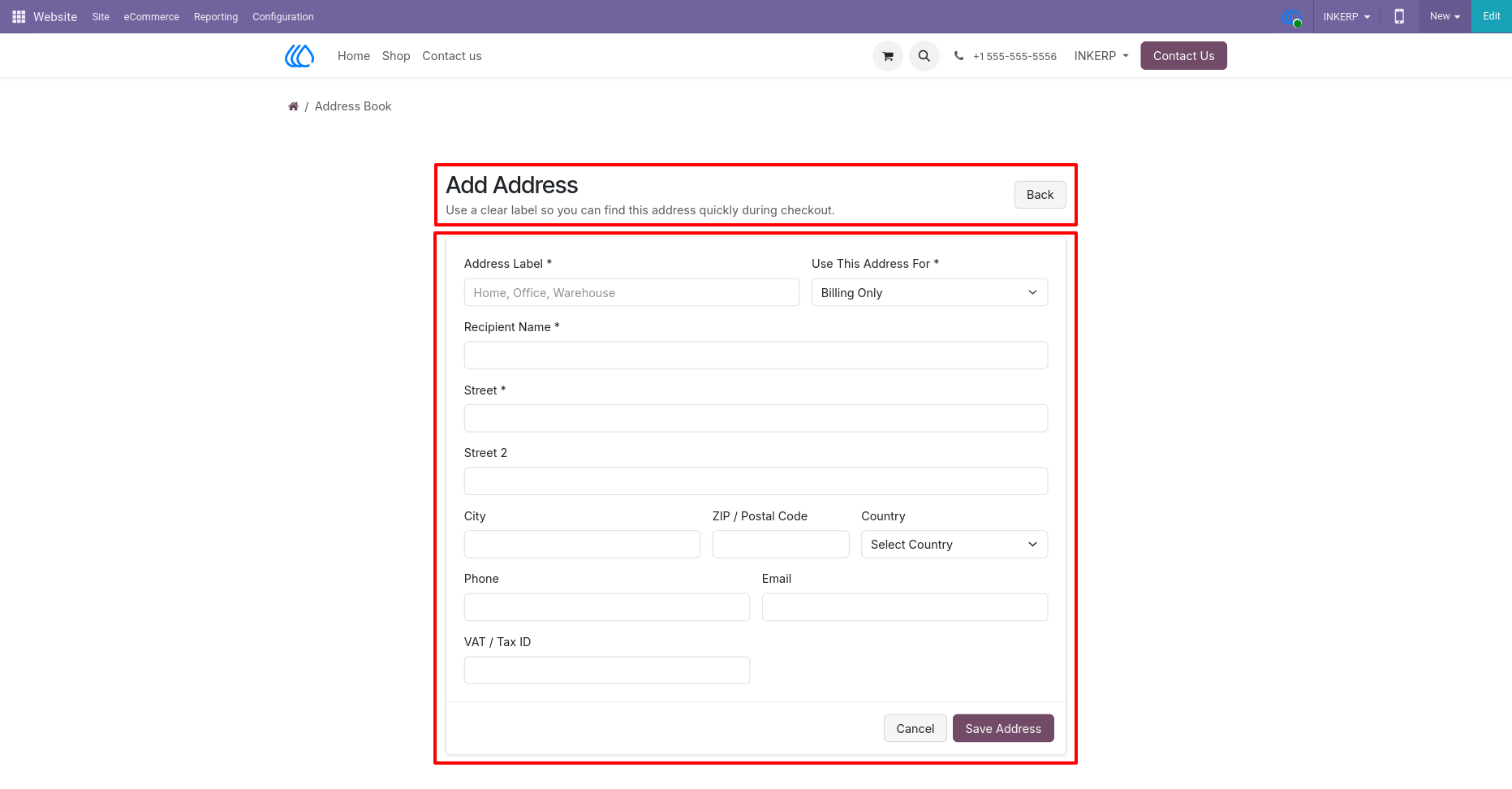Focus the Recipient Name field

click(x=756, y=356)
